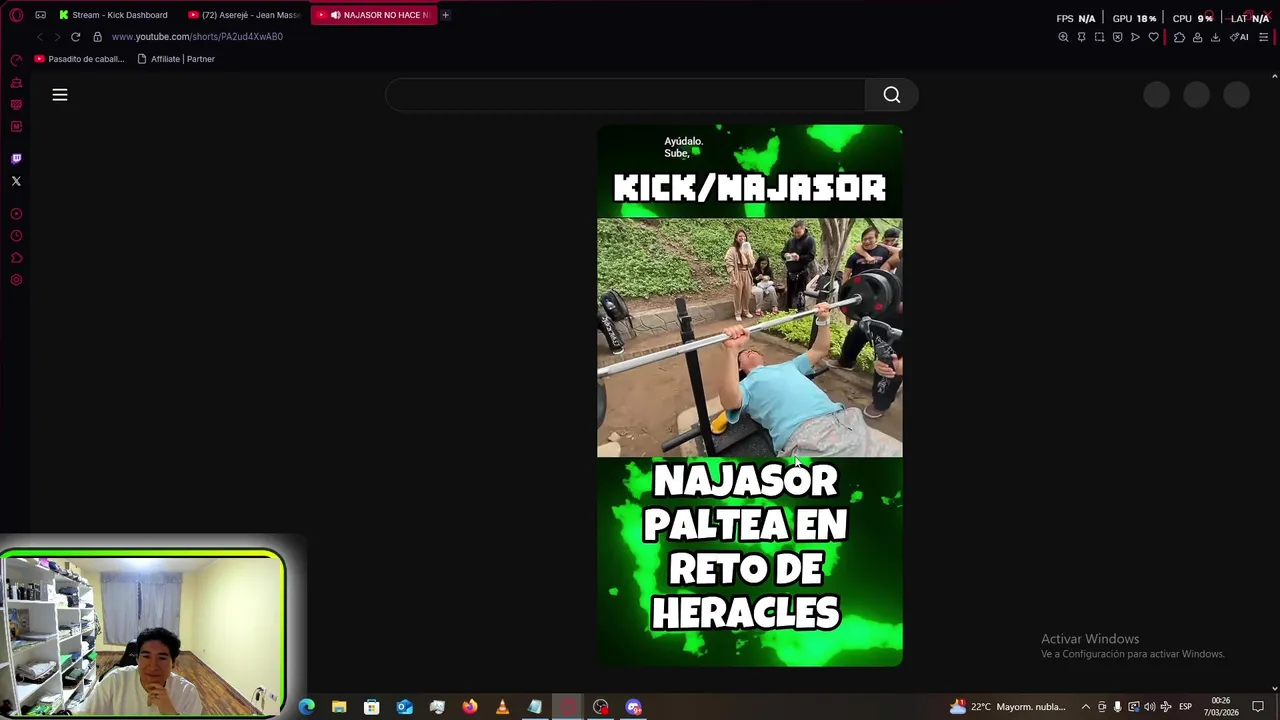Open Windows notification center icon
The image size is (1280, 720).
(1258, 707)
